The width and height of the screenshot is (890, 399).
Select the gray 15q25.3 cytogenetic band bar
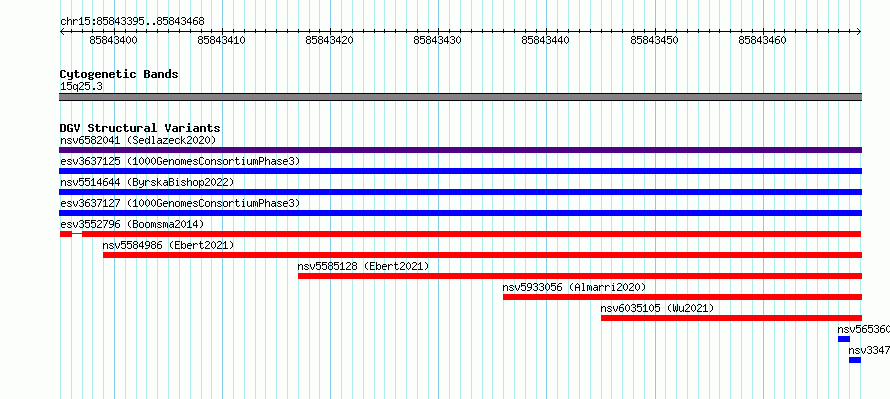click(460, 97)
